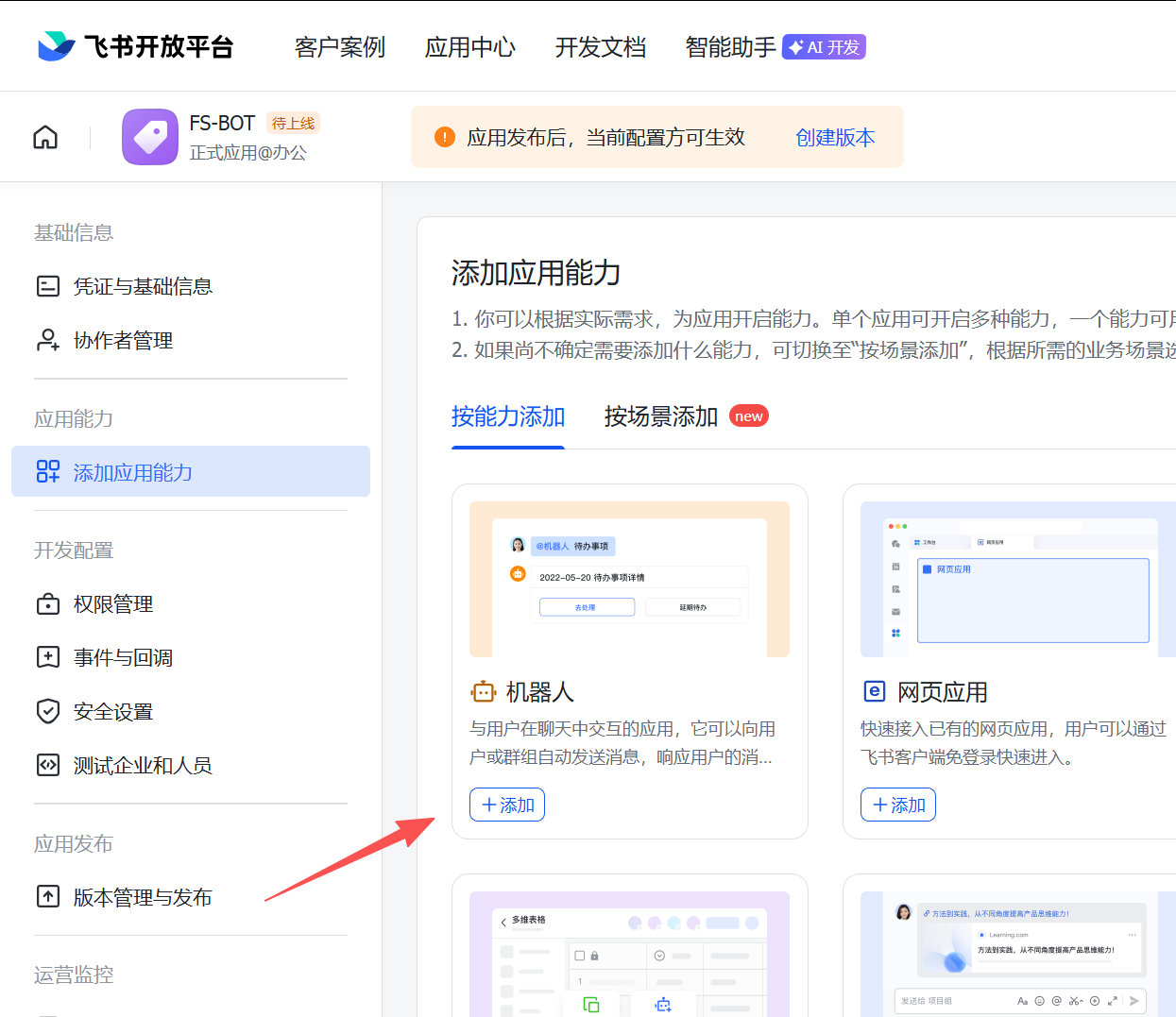Click the robot icon beside 机器人

click(x=484, y=692)
